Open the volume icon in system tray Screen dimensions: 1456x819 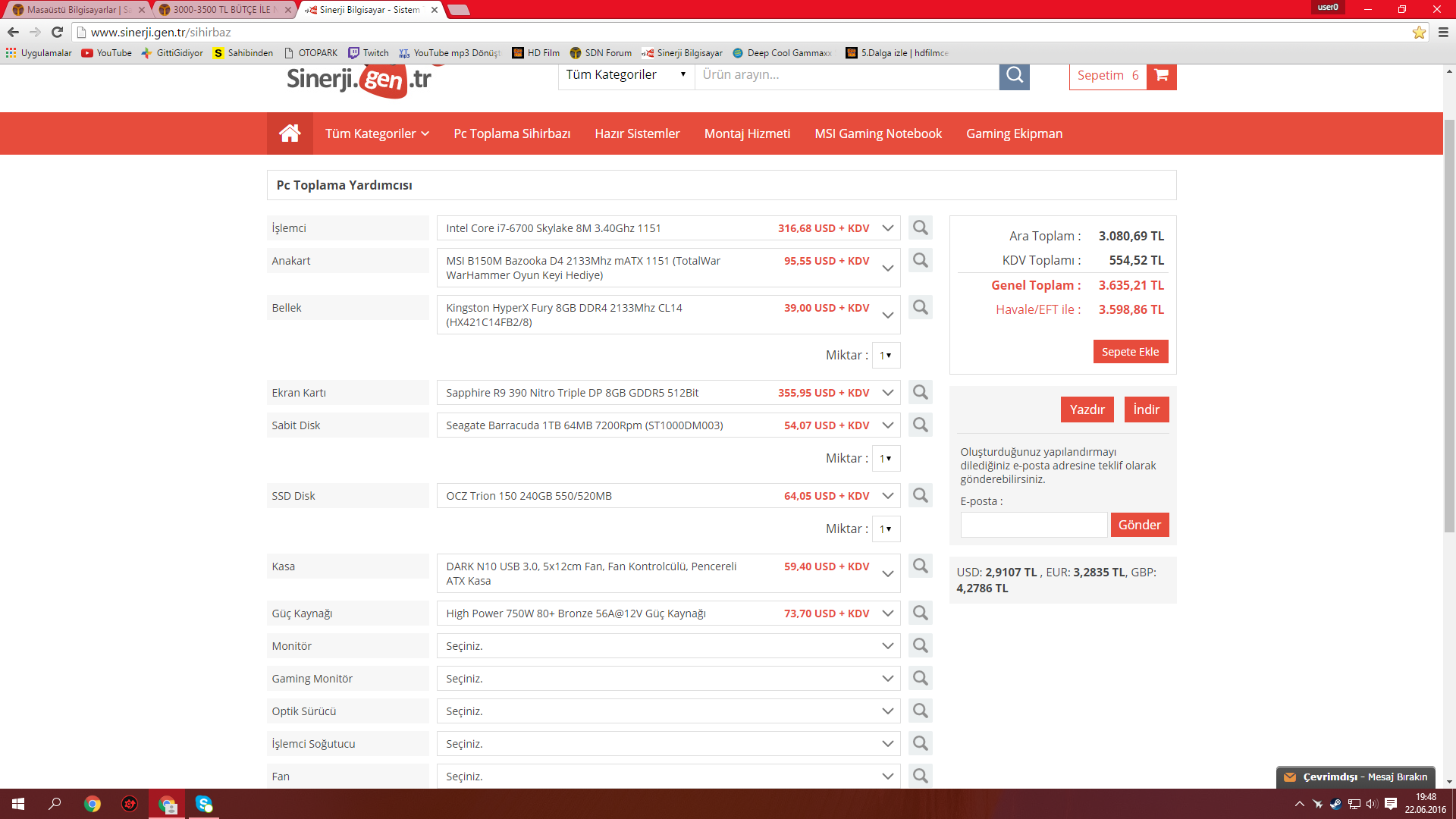(1371, 804)
